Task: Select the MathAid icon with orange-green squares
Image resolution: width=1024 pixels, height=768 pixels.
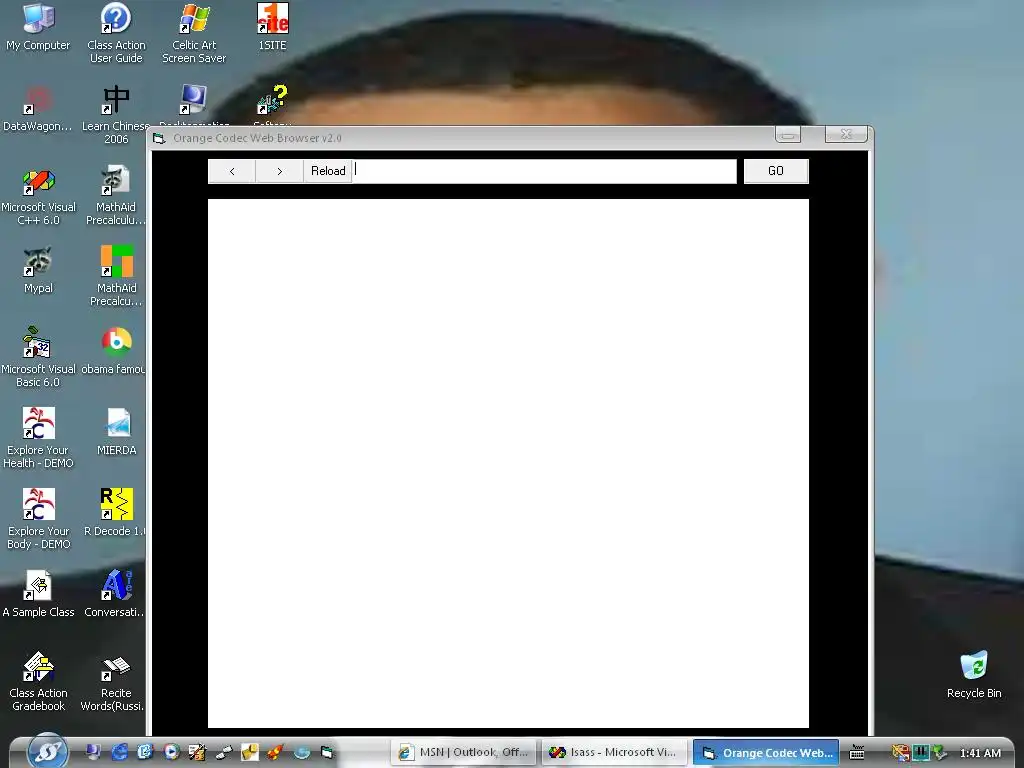Action: 116,276
